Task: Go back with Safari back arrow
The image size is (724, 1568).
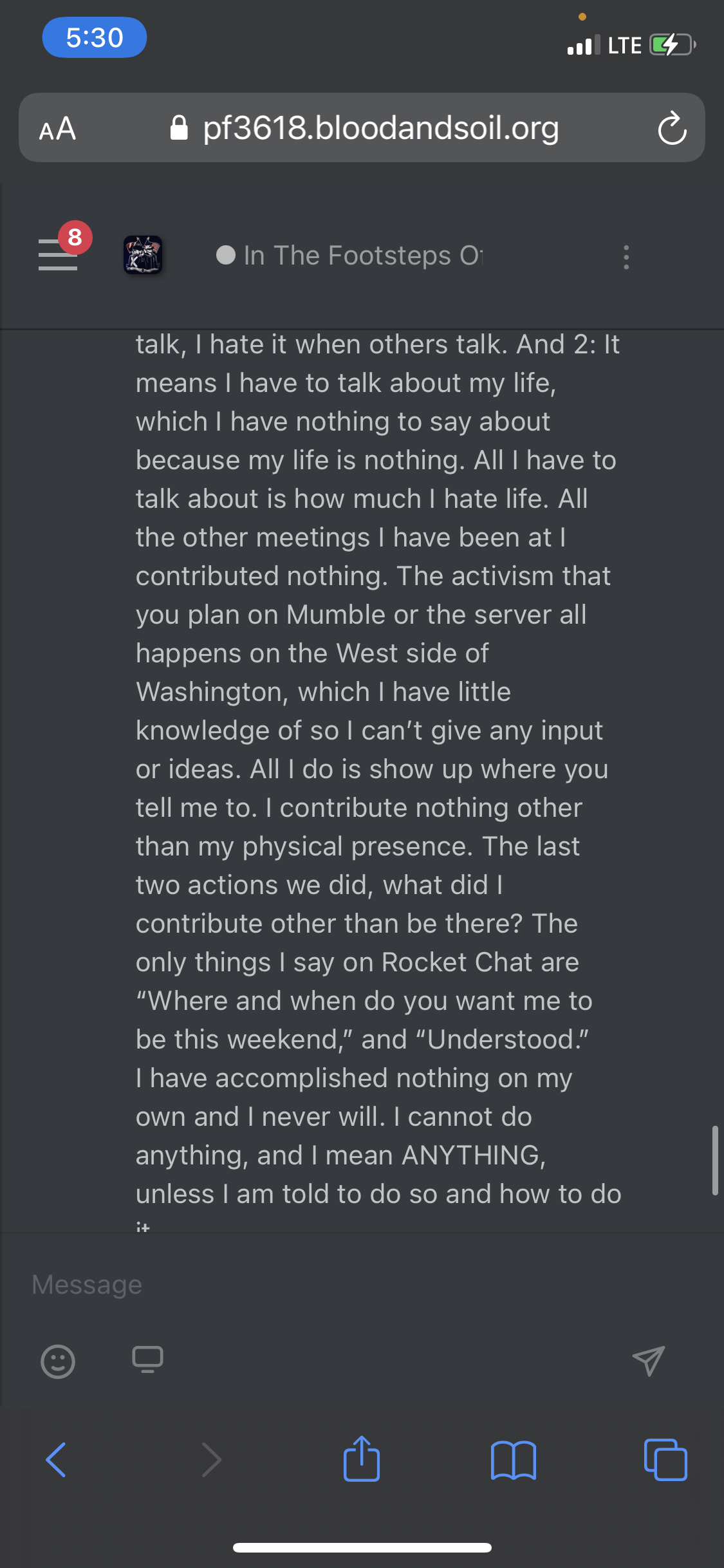Action: 56,1459
